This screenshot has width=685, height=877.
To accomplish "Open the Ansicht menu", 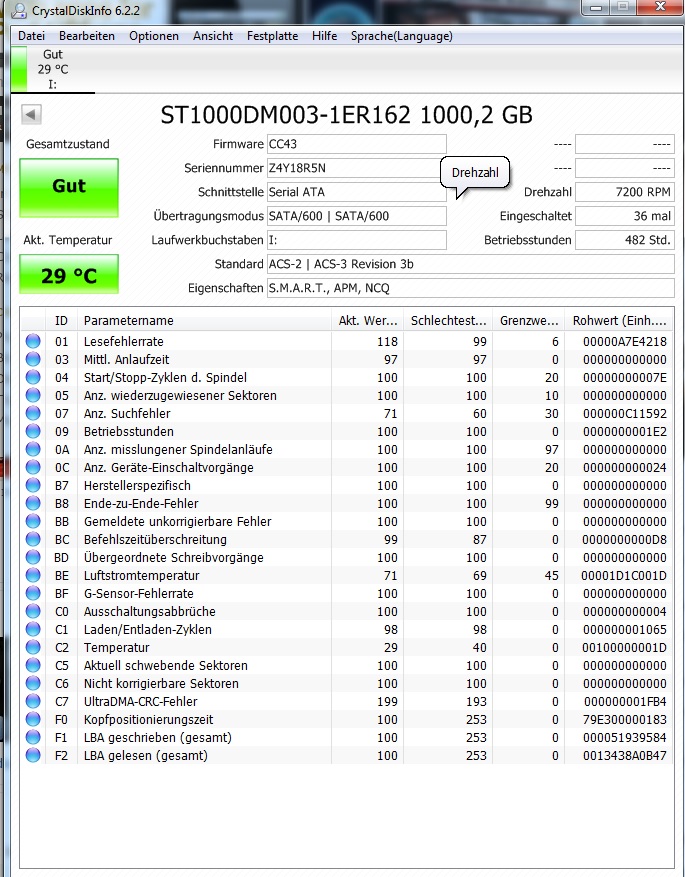I will (213, 36).
